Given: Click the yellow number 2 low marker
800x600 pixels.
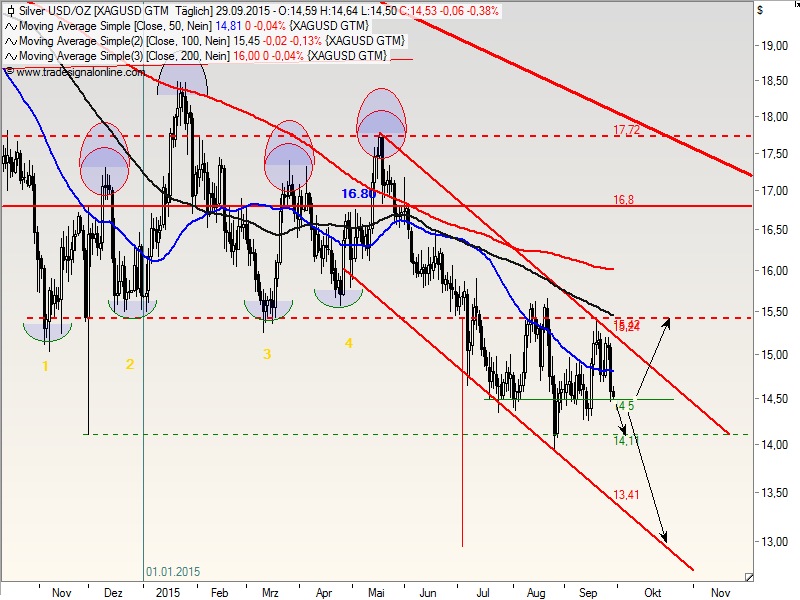Looking at the screenshot, I should (x=130, y=364).
